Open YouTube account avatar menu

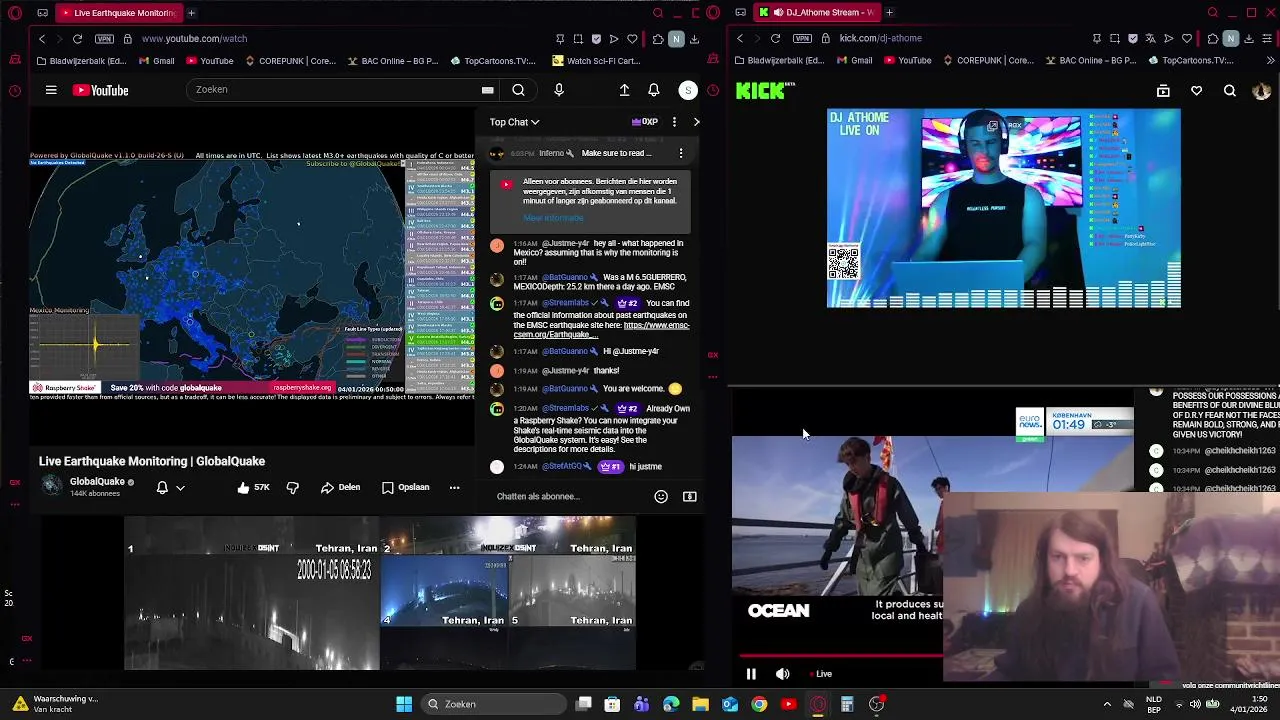[688, 90]
